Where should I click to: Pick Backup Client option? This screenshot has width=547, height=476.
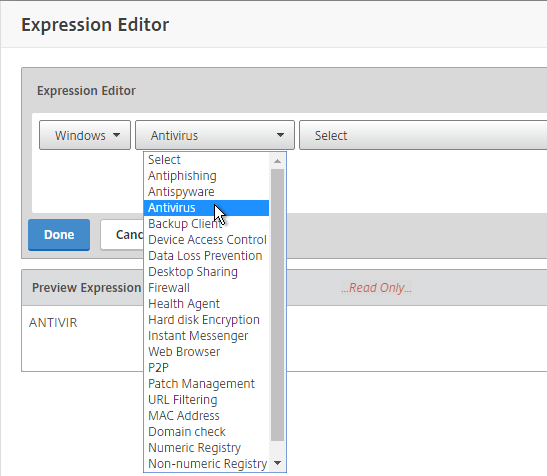pos(207,224)
